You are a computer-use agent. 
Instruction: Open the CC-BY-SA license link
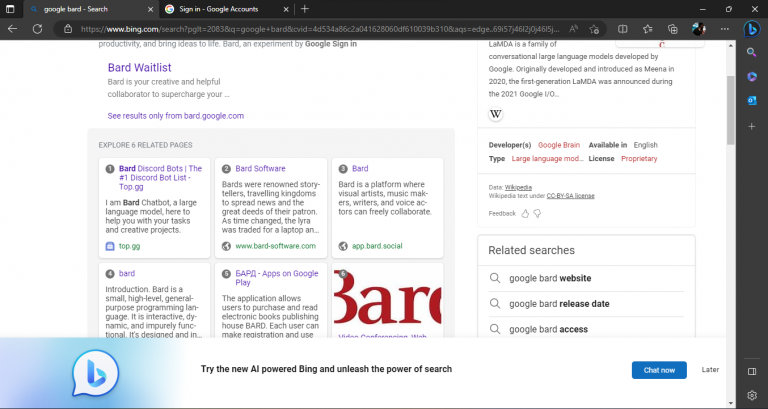571,195
